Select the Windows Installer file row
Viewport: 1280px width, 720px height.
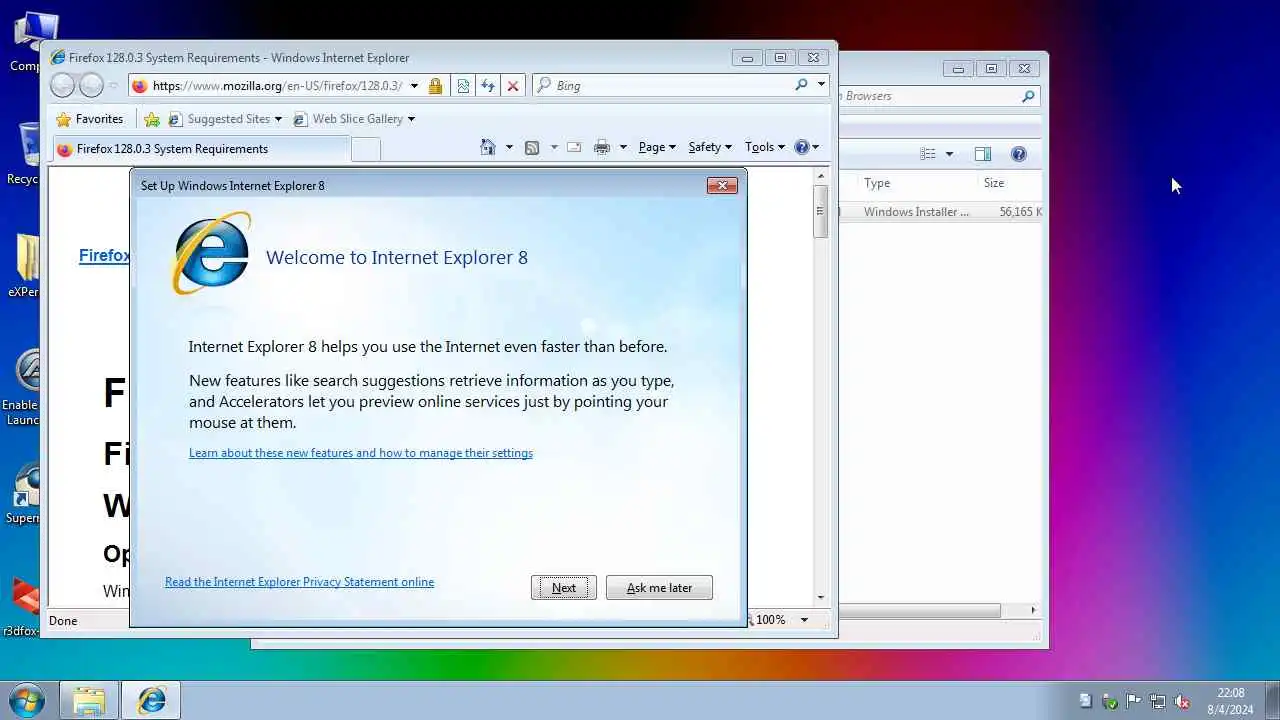click(941, 212)
